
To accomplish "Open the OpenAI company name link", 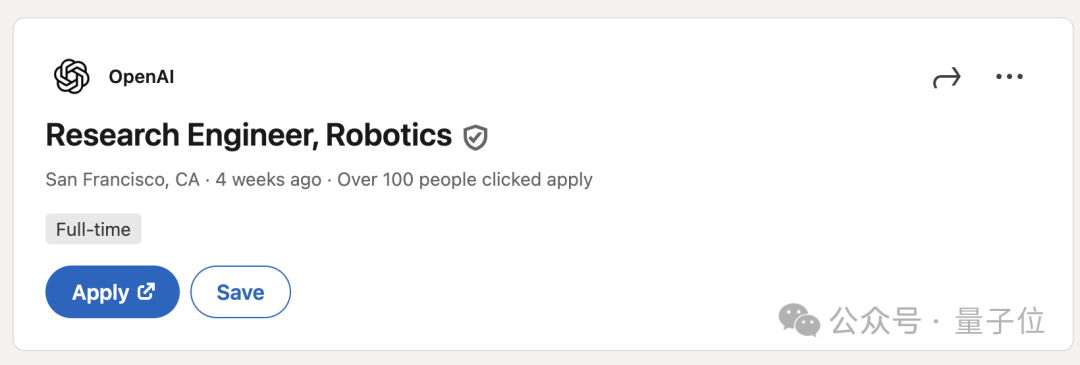I will (x=141, y=77).
